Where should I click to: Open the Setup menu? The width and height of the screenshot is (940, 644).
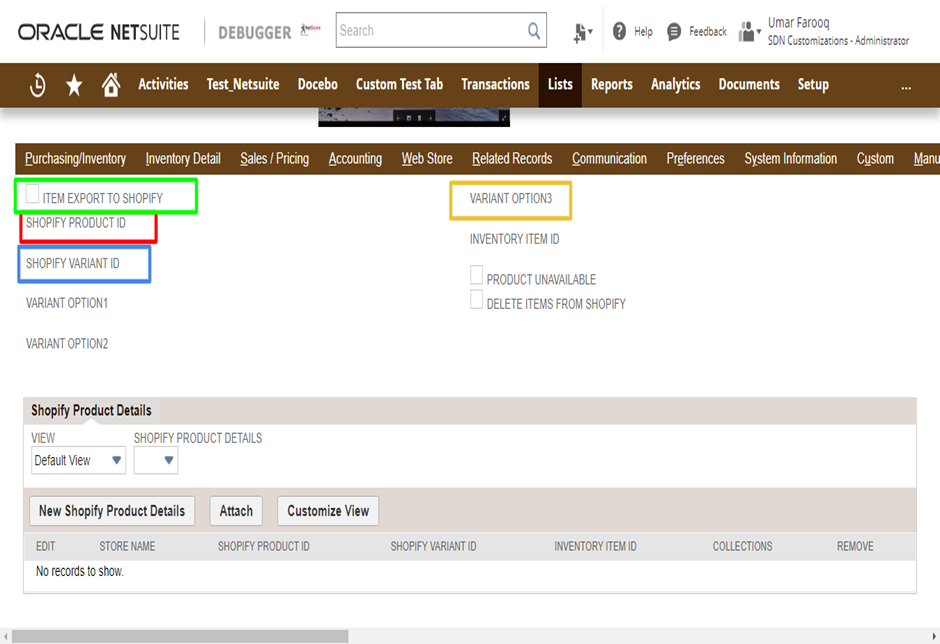pos(813,85)
